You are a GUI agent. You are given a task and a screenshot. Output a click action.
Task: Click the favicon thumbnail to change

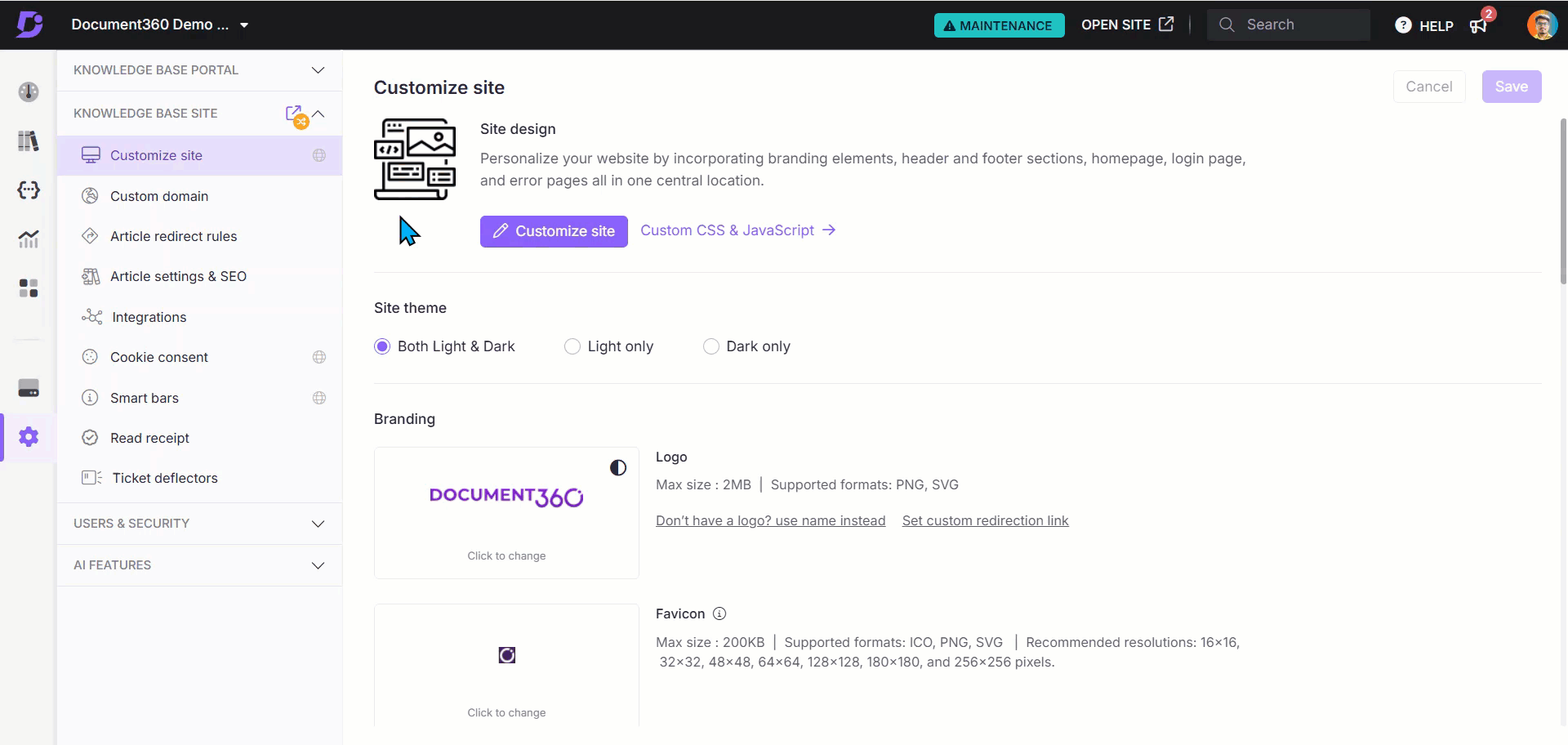(506, 665)
